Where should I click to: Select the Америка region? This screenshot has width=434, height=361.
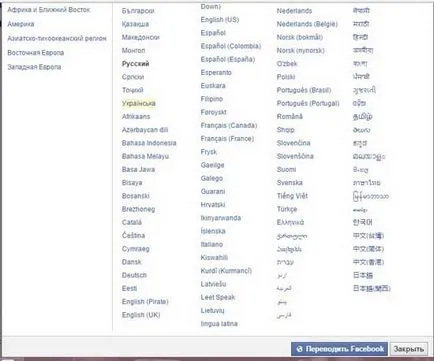coord(21,24)
